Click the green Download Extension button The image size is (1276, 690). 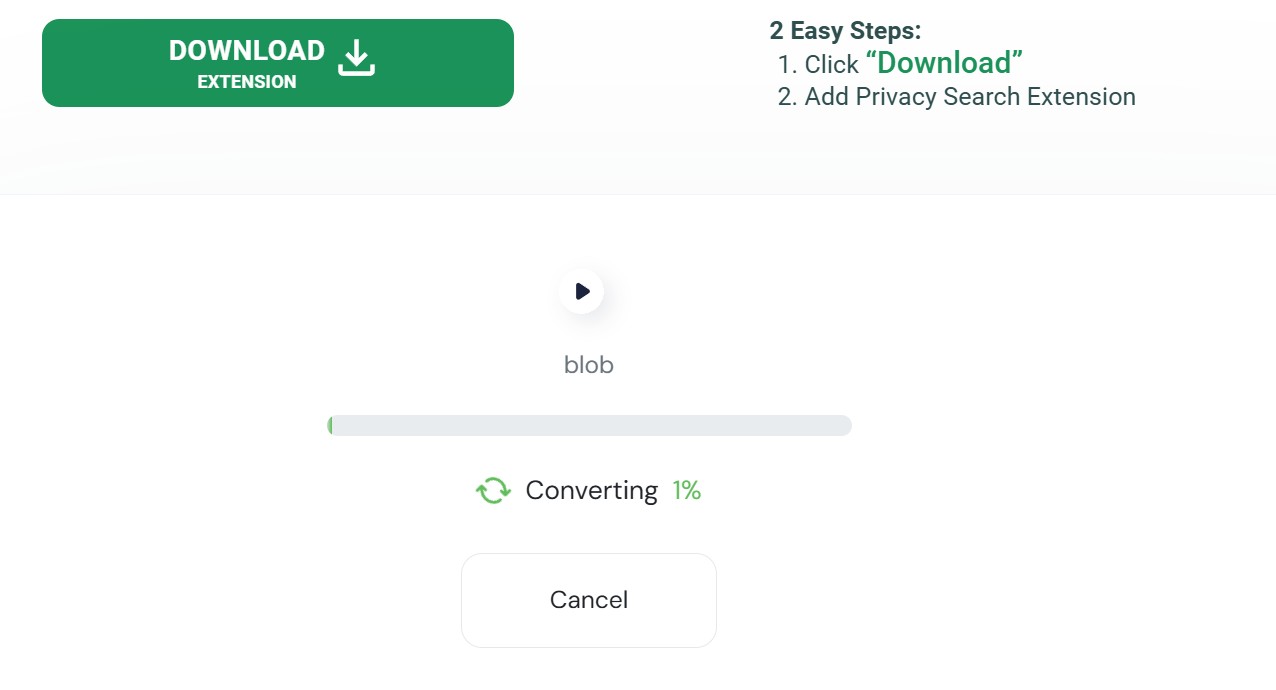(278, 63)
